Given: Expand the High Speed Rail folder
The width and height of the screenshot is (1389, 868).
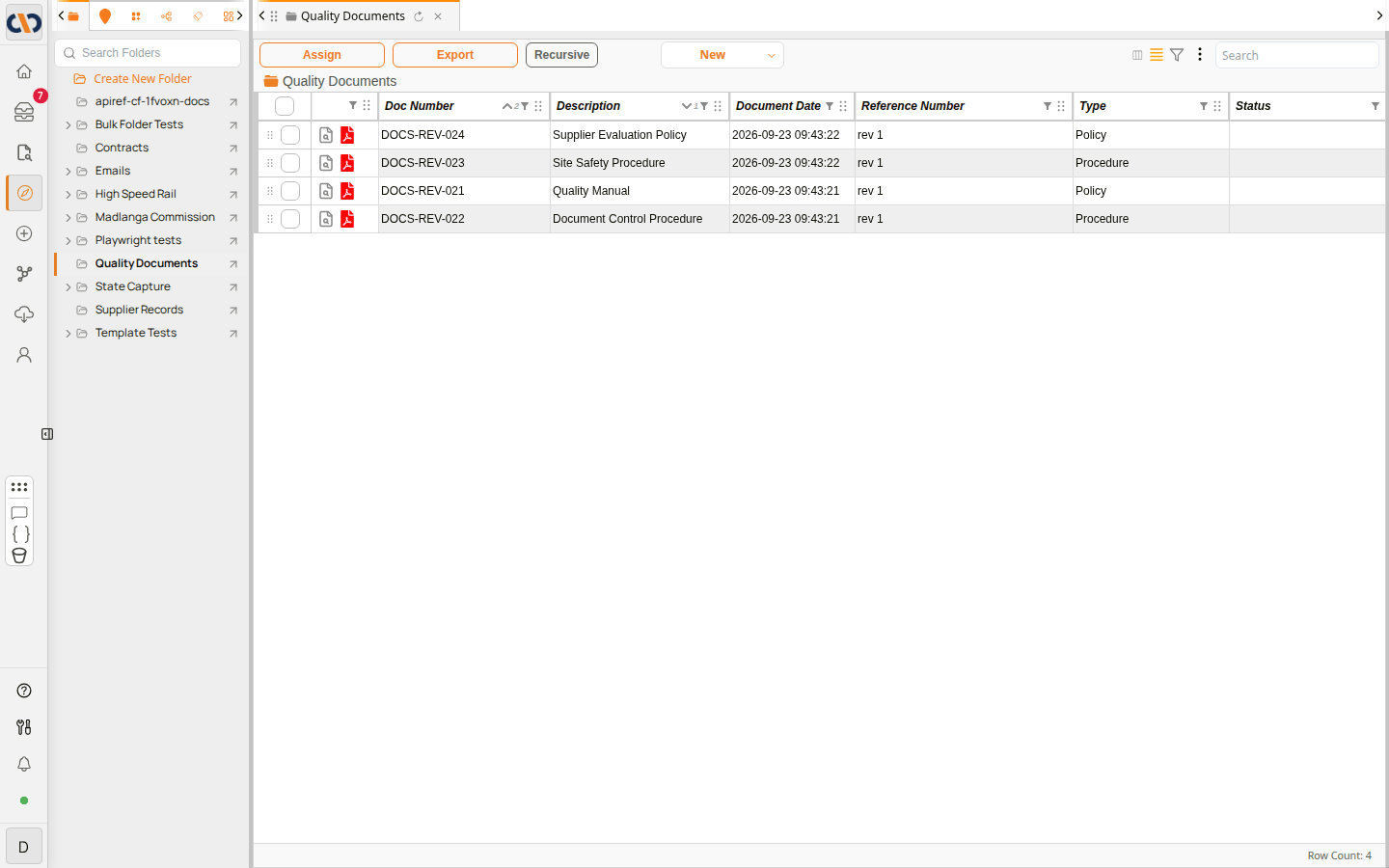Looking at the screenshot, I should (68, 195).
